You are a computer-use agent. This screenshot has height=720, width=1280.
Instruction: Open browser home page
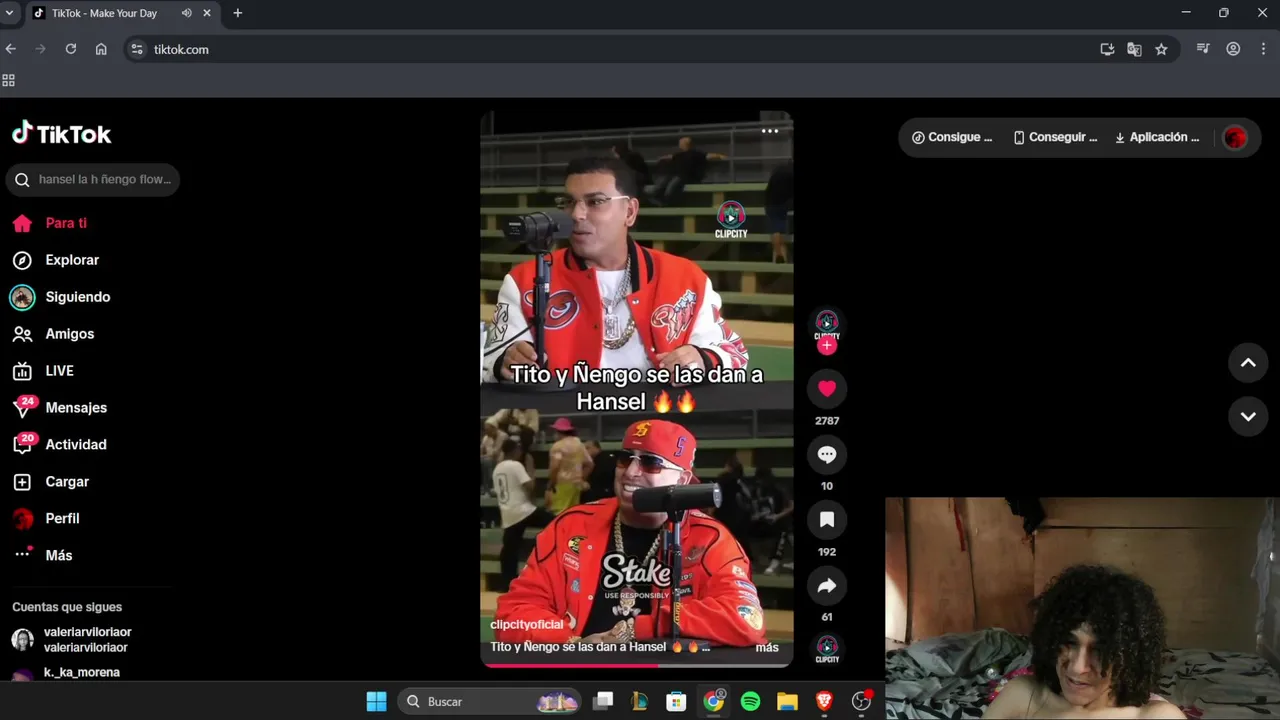tap(101, 49)
